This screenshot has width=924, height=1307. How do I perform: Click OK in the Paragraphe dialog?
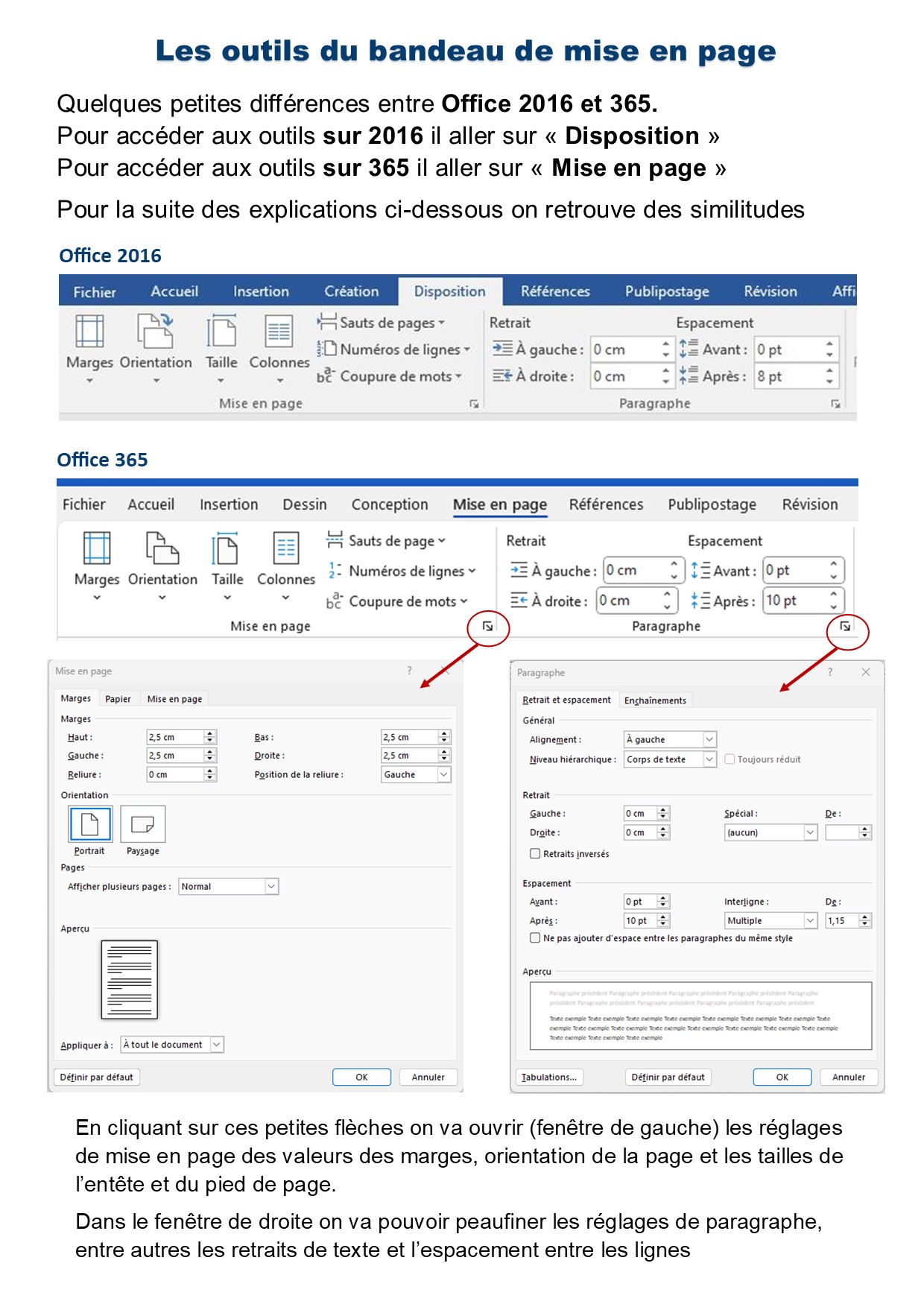782,1077
